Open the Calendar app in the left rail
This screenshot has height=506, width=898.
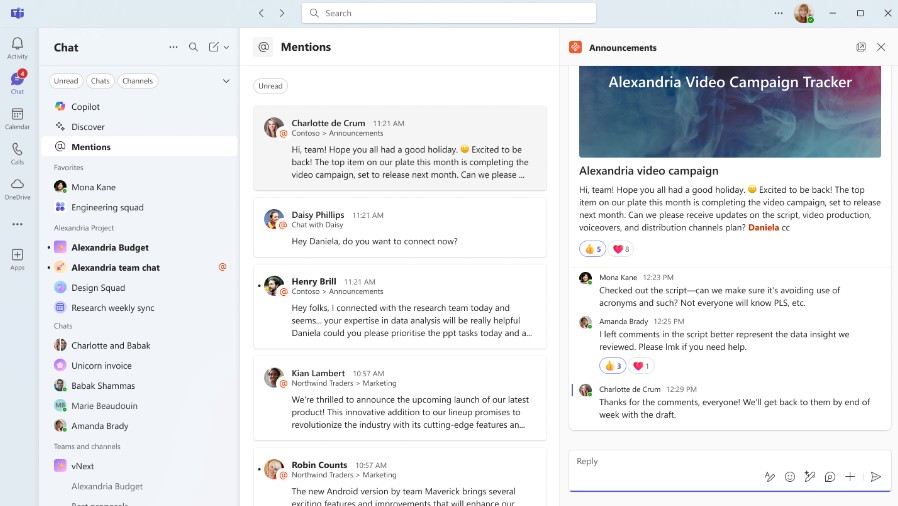tap(17, 117)
